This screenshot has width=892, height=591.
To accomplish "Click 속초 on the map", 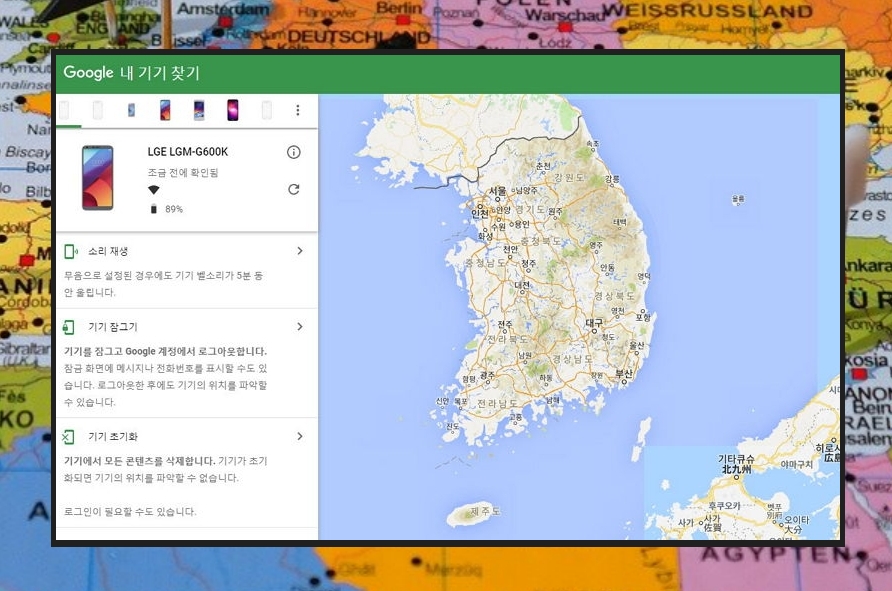I will (x=593, y=144).
